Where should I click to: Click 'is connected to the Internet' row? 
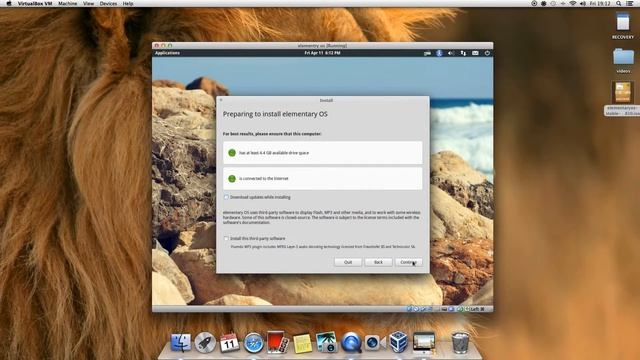(x=322, y=178)
